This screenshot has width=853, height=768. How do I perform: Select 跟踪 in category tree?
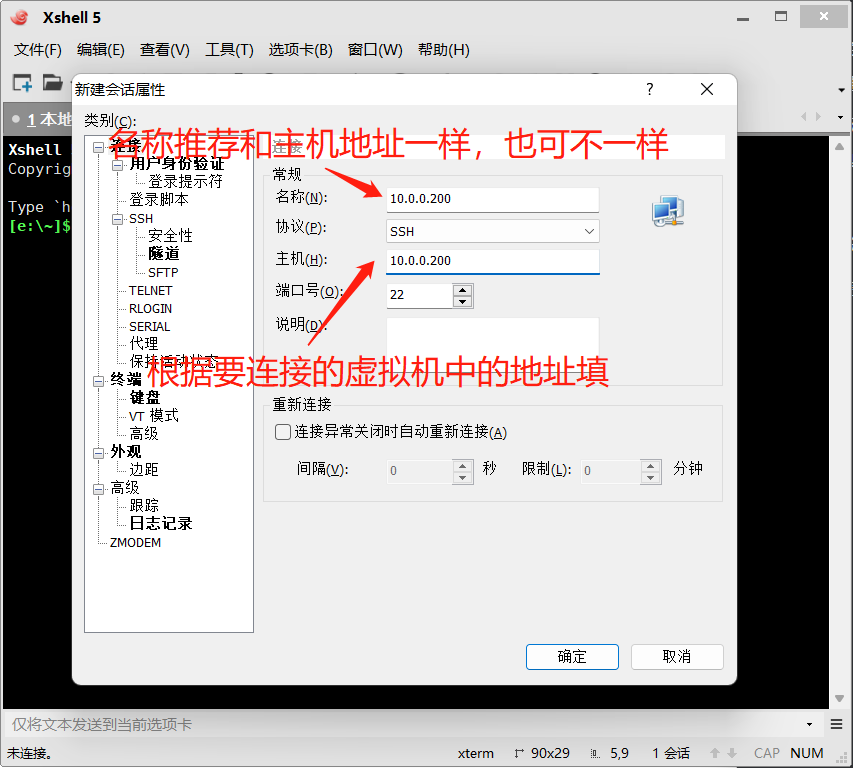(x=144, y=506)
